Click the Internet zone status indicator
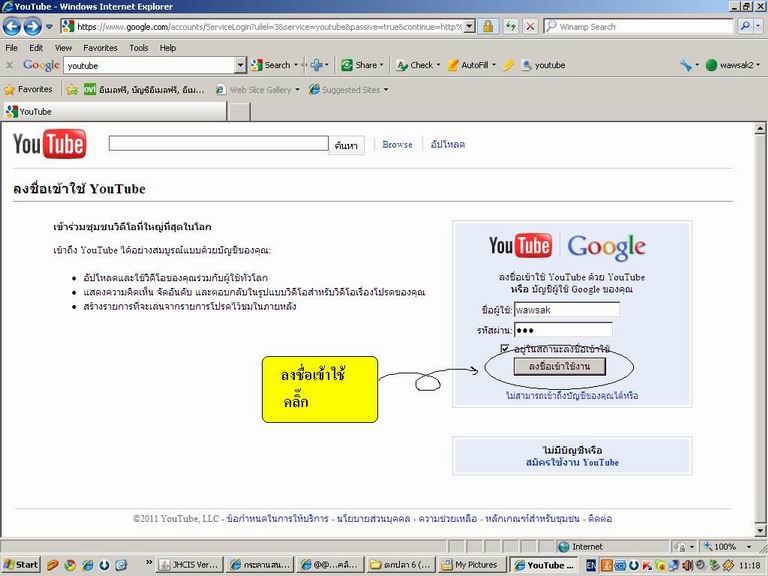 coord(581,547)
